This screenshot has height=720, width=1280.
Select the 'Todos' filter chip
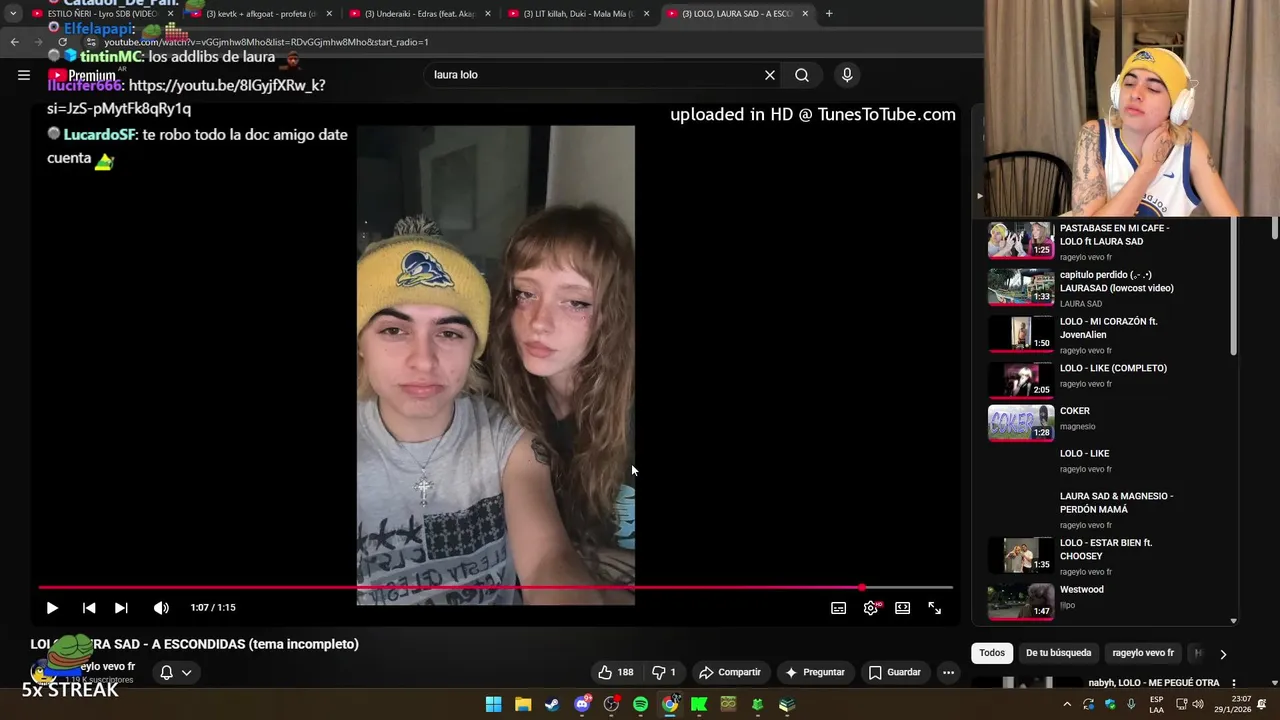point(992,653)
